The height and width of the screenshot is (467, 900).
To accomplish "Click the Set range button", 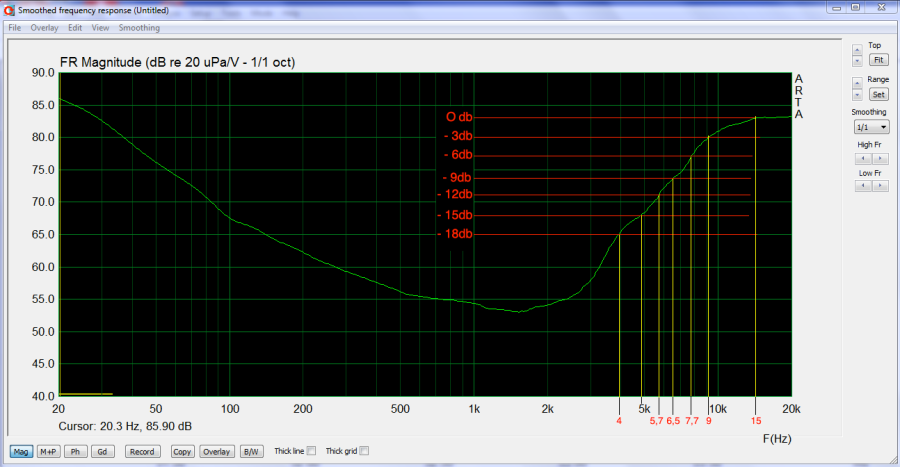I will point(879,95).
